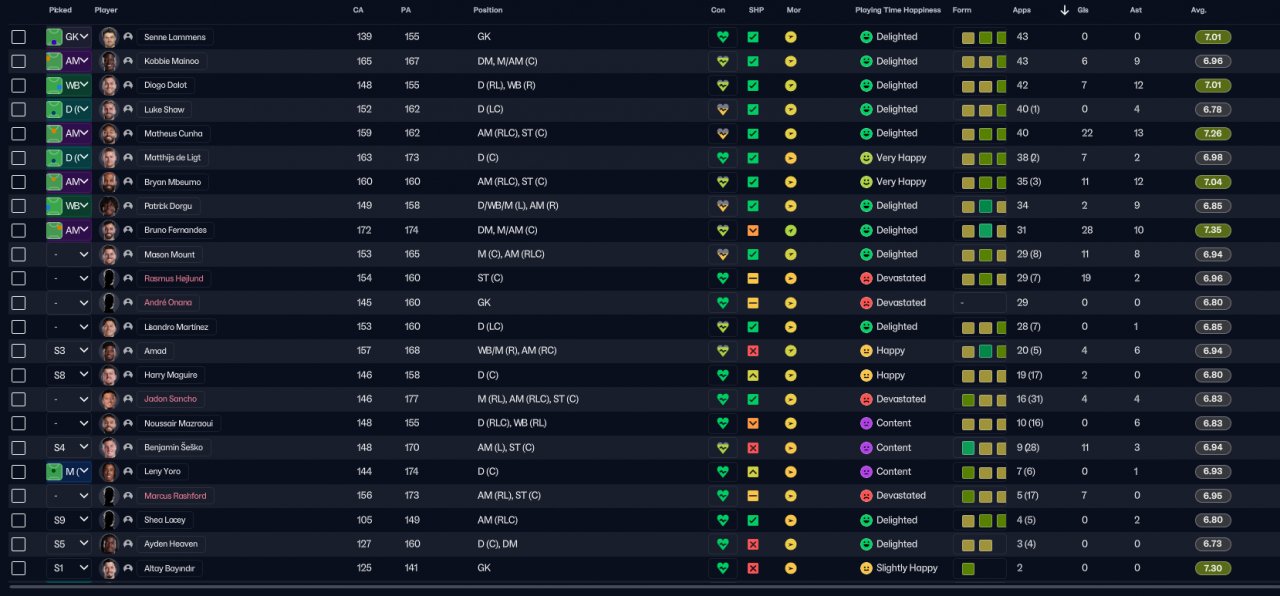The height and width of the screenshot is (596, 1280).
Task: Click Patrick Dorgu's form rating squares
Action: coord(980,206)
